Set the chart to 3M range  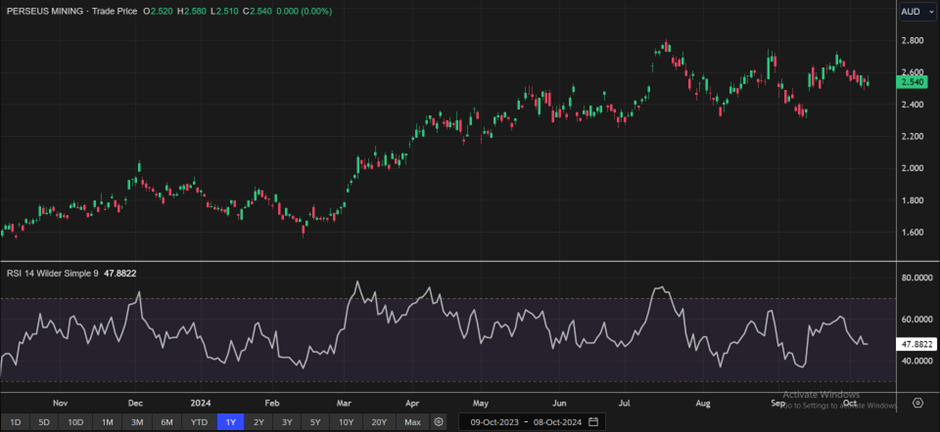pyautogui.click(x=138, y=422)
